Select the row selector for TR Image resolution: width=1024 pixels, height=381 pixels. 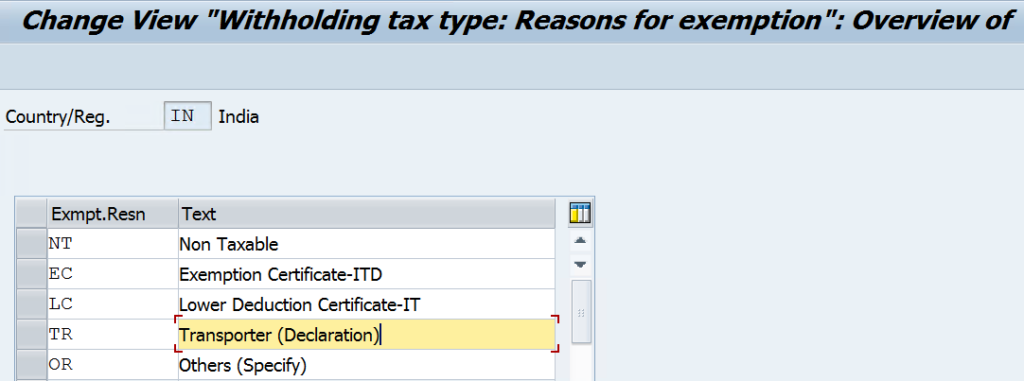tap(31, 335)
